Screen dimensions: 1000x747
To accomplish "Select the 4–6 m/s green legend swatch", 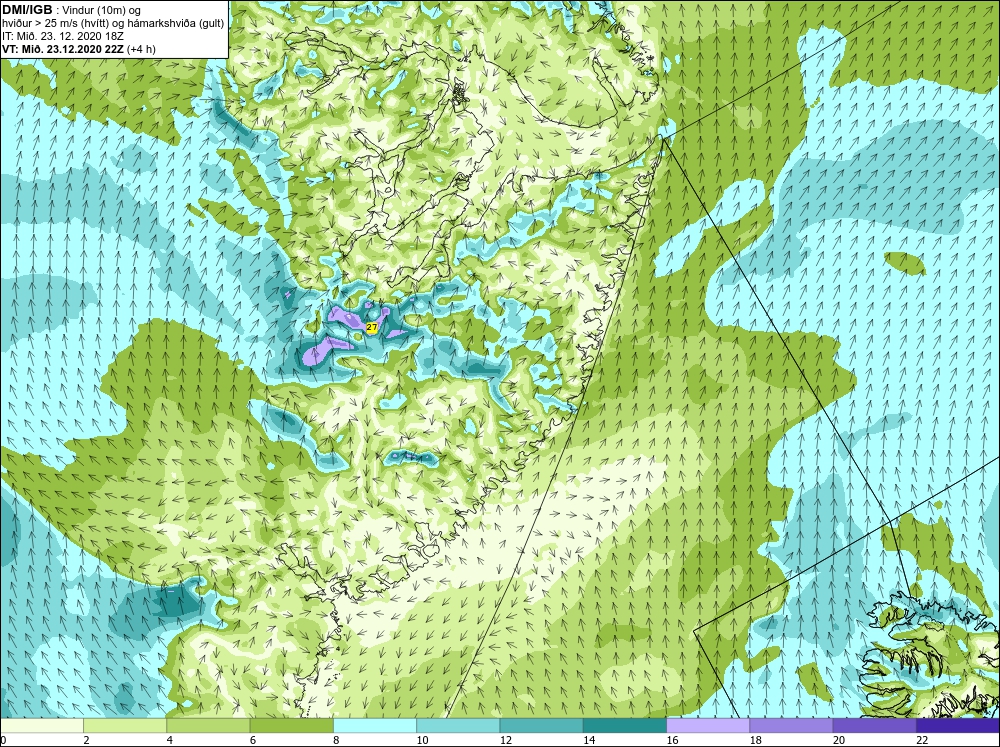I will pyautogui.click(x=209, y=725).
